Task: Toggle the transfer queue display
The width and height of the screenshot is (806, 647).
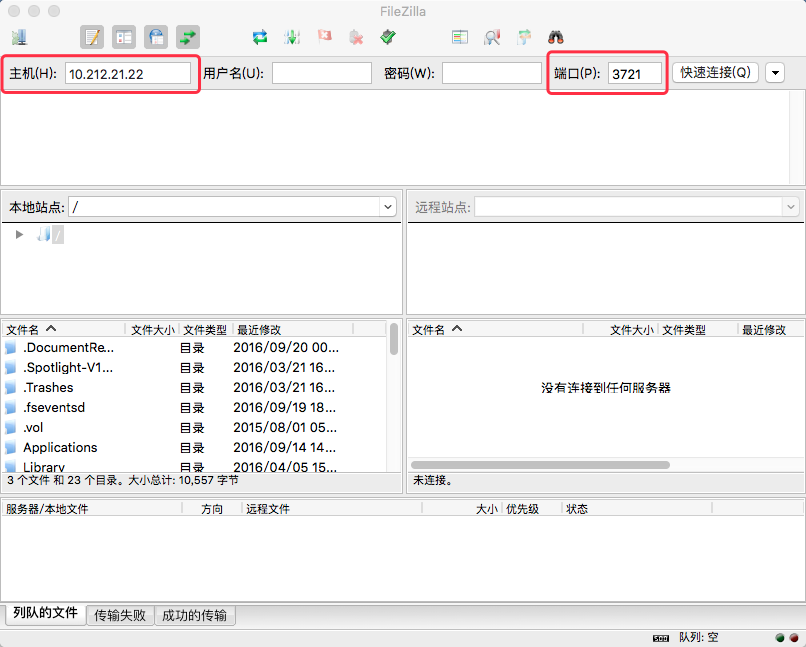Action: coord(188,37)
